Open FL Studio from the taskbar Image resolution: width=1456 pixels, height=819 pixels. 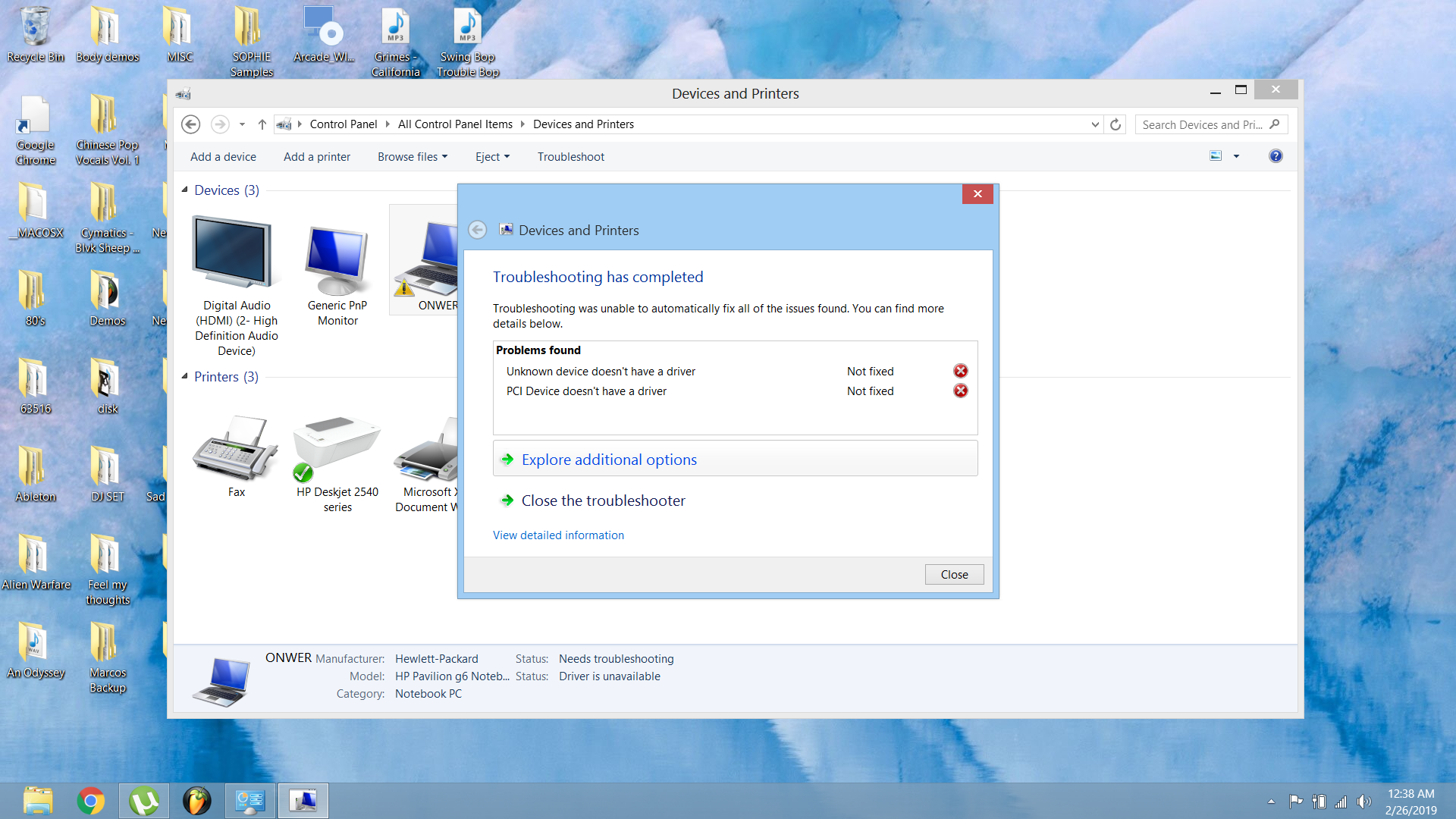[x=197, y=801]
